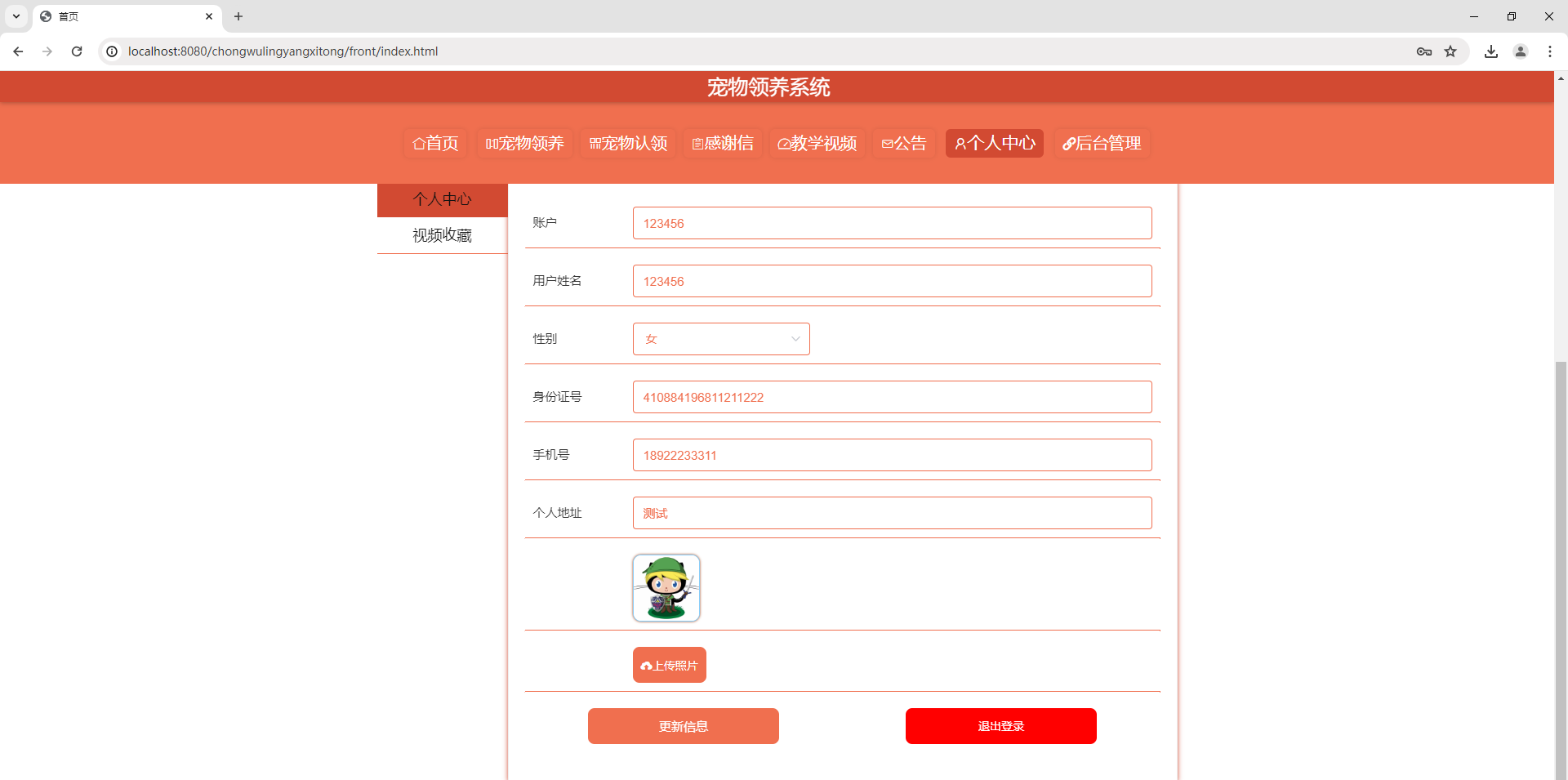Bookmark this page with star icon

[x=1450, y=51]
